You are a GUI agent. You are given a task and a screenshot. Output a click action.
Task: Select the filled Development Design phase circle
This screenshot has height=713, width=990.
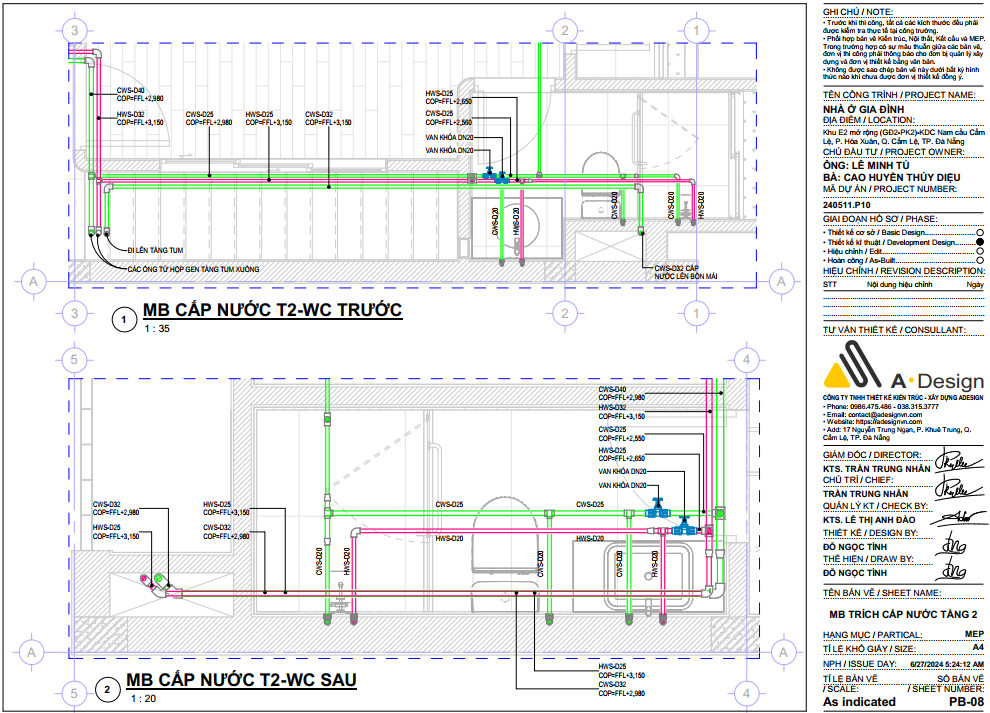978,242
